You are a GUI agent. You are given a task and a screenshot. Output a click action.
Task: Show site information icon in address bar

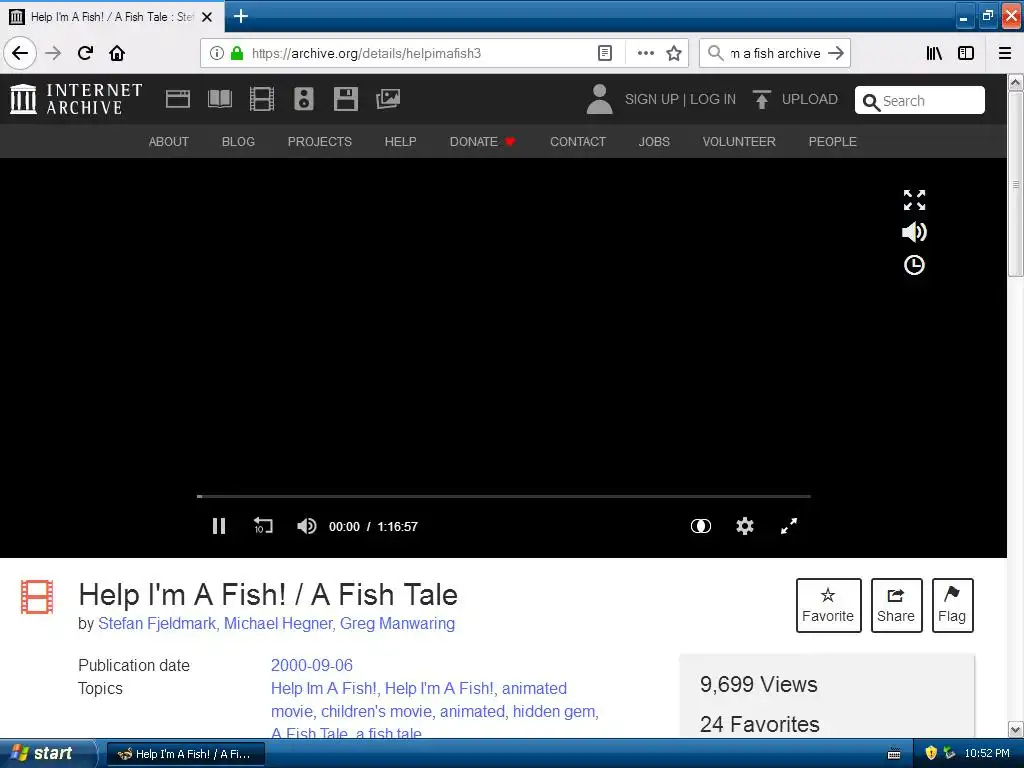(x=217, y=53)
